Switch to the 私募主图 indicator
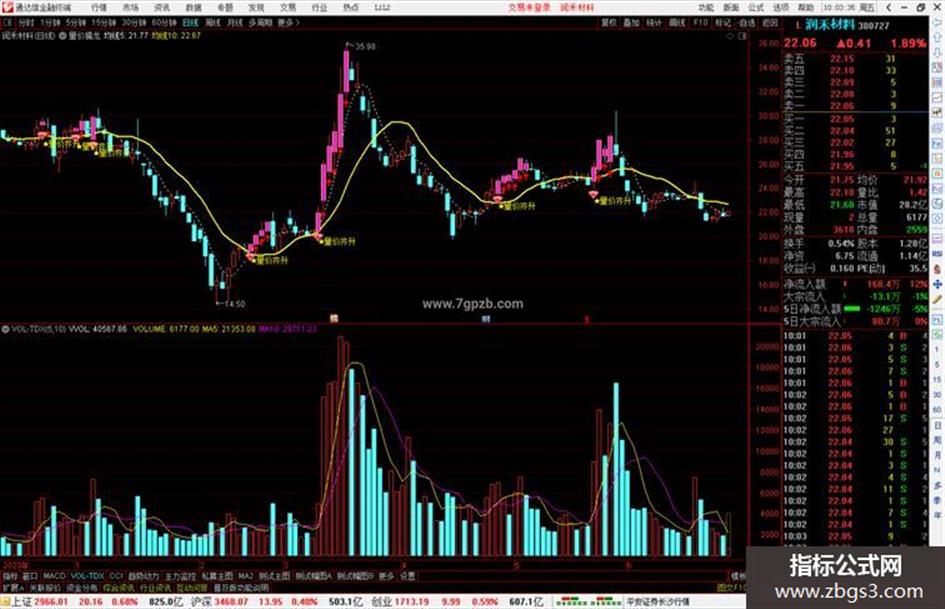The image size is (945, 609). pyautogui.click(x=217, y=576)
